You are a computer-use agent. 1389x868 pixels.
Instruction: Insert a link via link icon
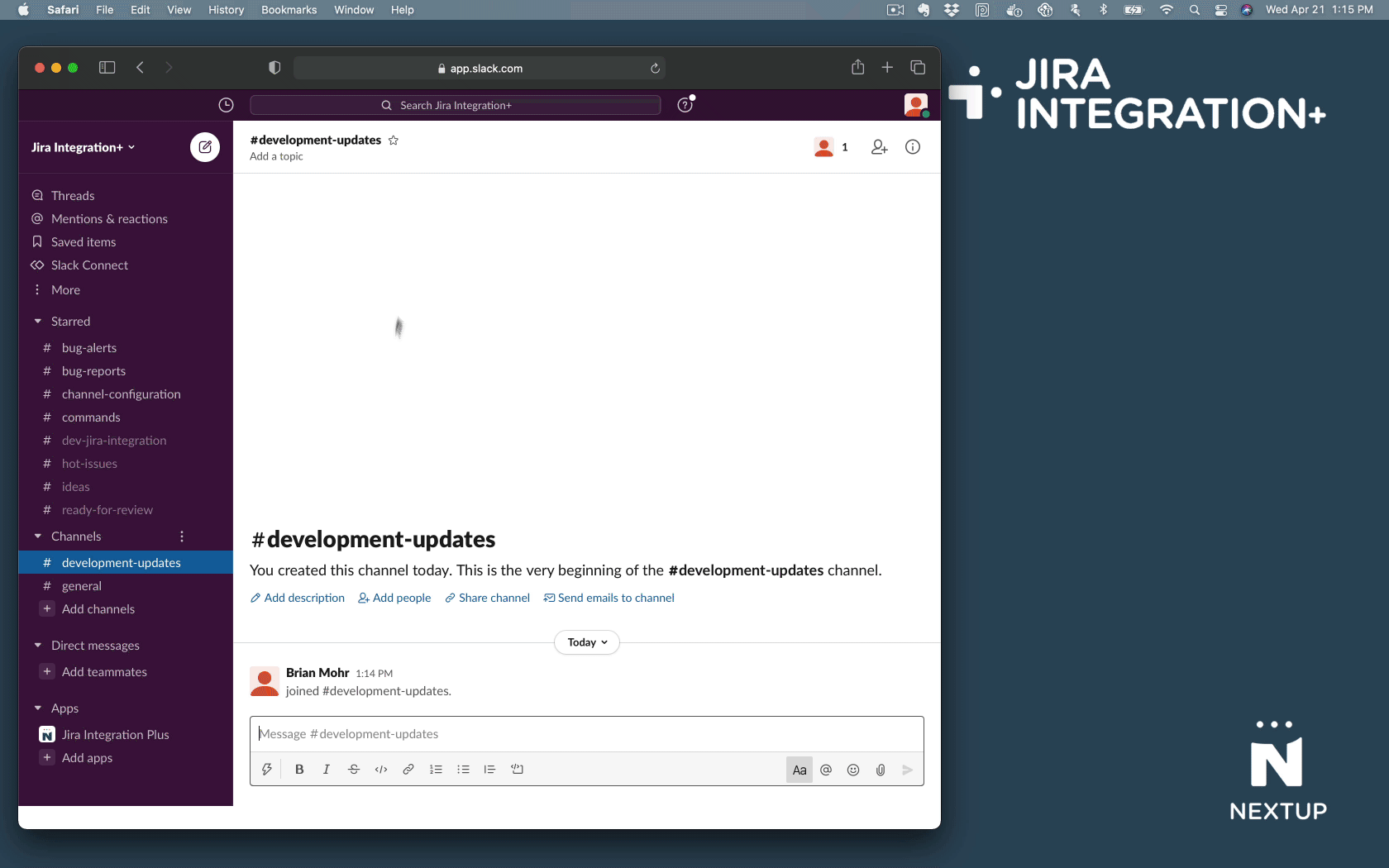click(408, 770)
